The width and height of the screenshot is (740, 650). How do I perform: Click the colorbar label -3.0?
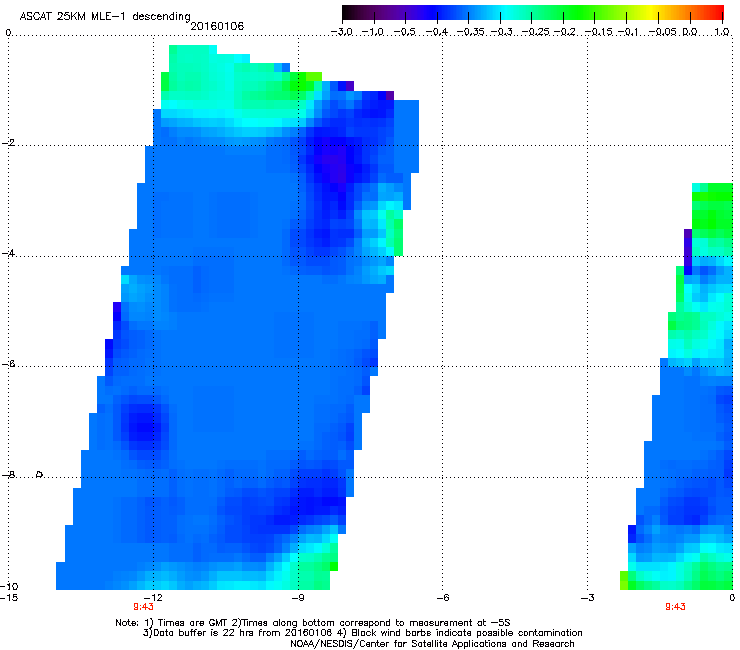[341, 32]
